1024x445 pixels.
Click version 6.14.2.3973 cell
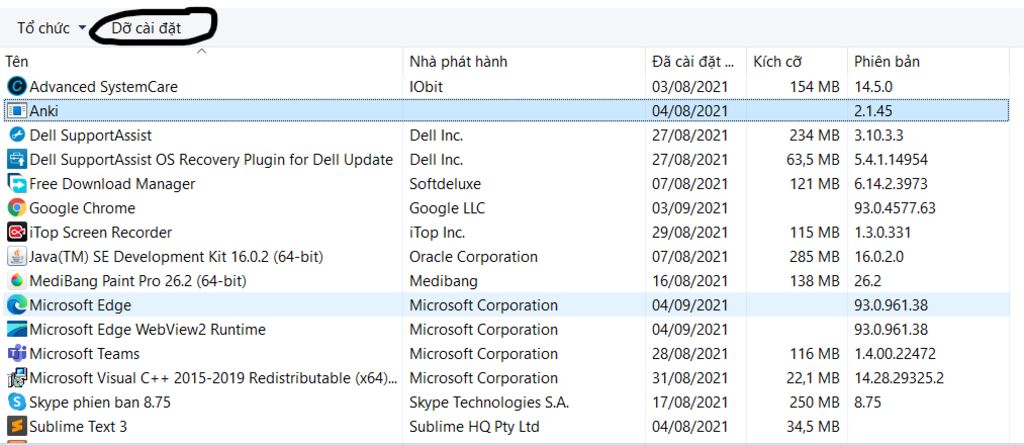[891, 184]
